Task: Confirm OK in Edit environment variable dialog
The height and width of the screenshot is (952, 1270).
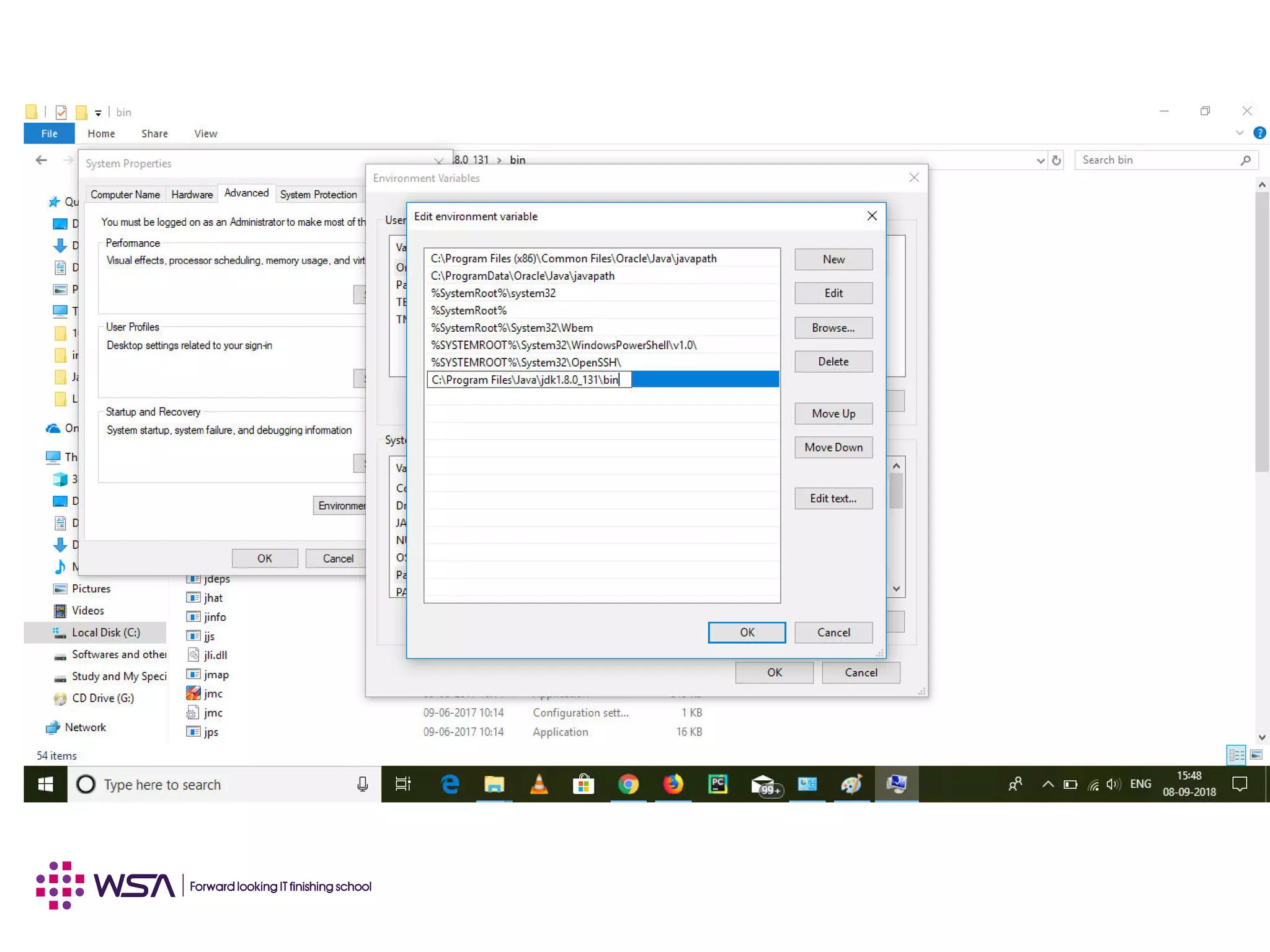Action: click(747, 632)
